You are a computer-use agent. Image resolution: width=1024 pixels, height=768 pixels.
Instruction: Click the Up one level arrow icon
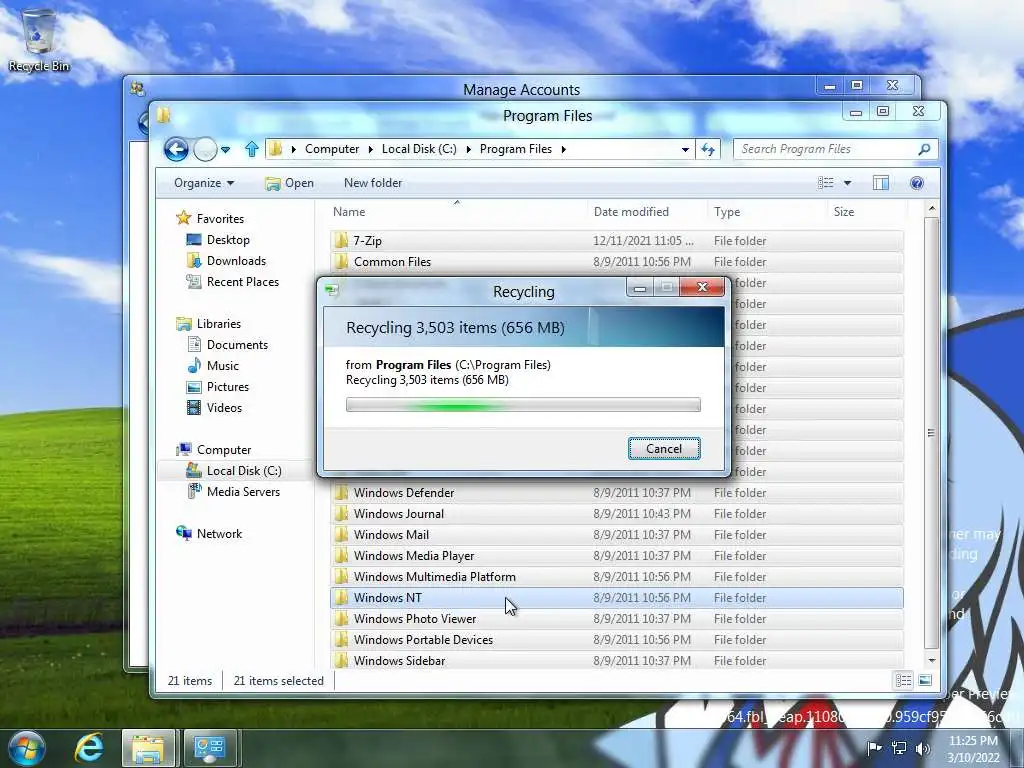pyautogui.click(x=251, y=150)
